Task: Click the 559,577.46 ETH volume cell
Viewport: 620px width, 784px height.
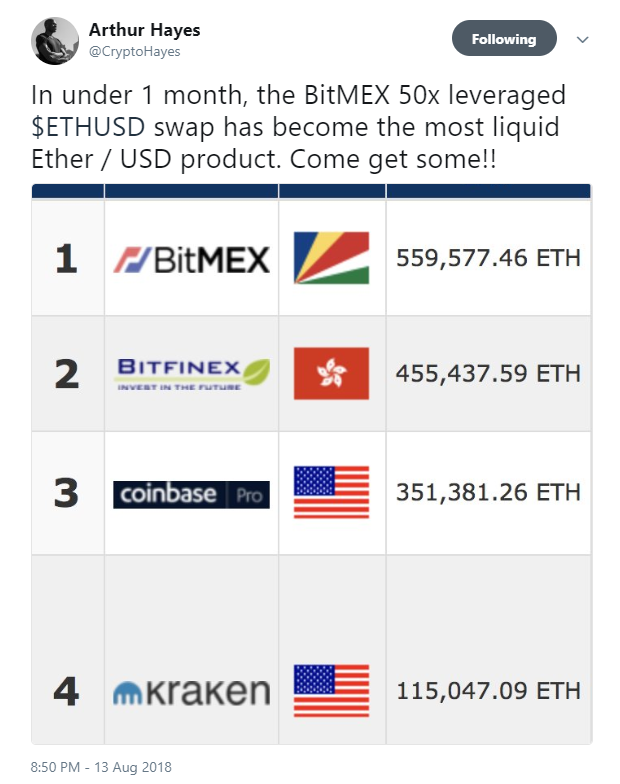Action: point(488,259)
